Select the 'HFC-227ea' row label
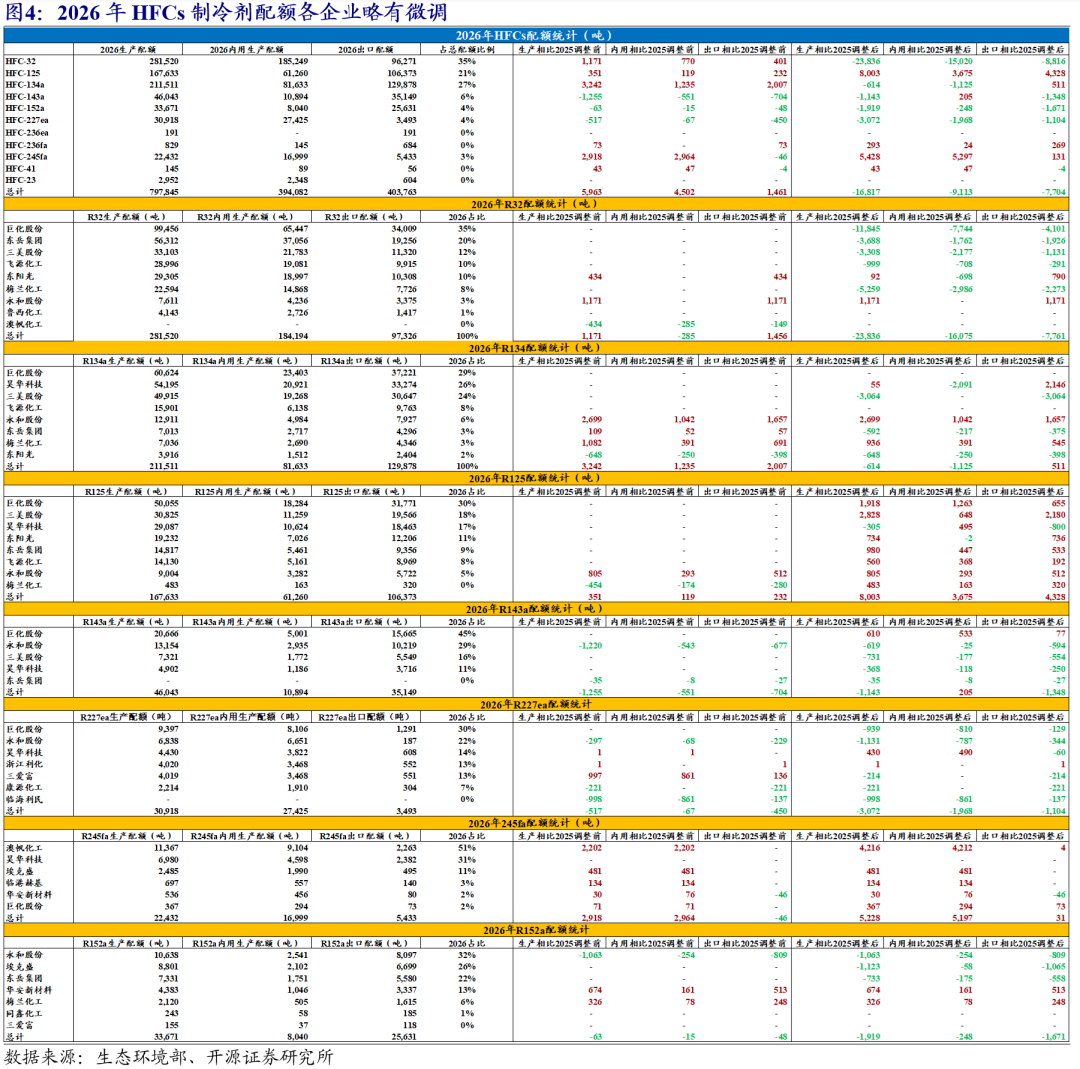This screenshot has width=1080, height=1069. point(27,120)
